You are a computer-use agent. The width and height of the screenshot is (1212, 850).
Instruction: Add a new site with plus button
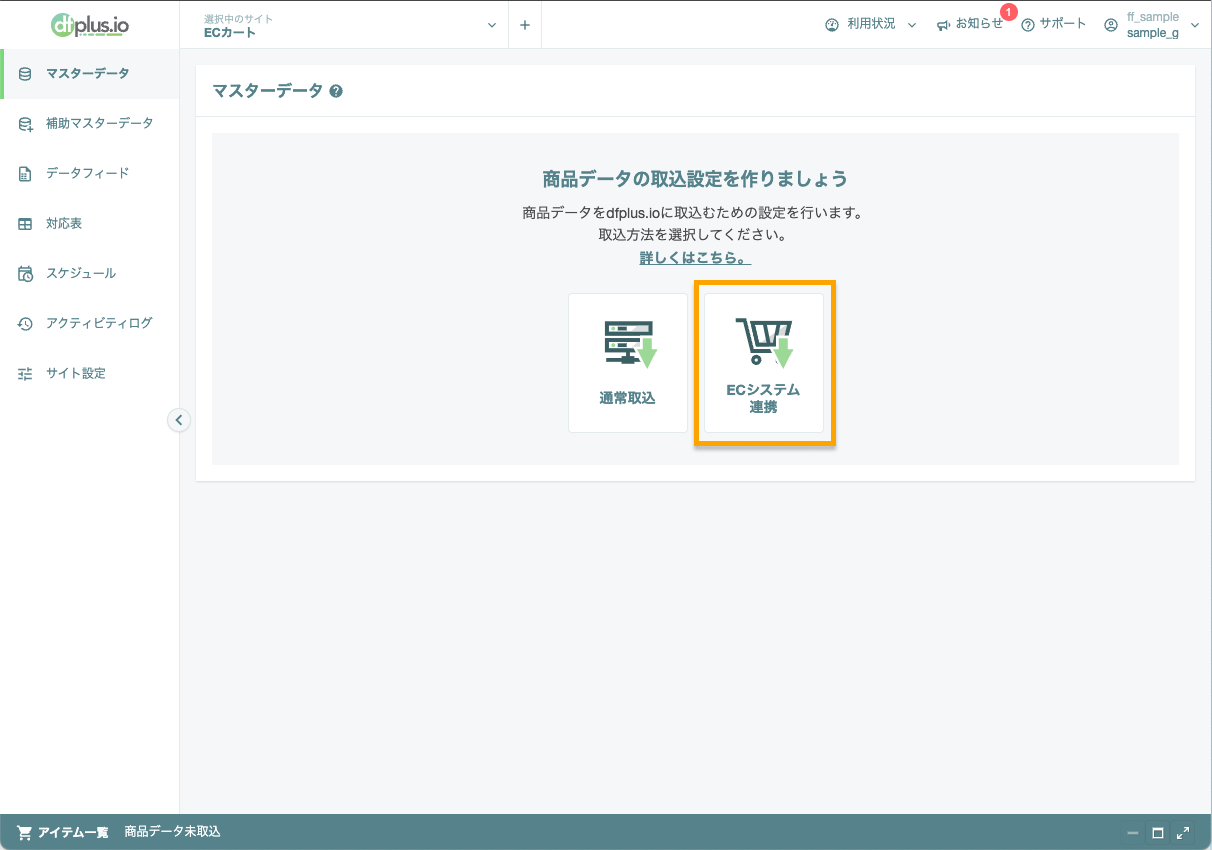click(525, 25)
